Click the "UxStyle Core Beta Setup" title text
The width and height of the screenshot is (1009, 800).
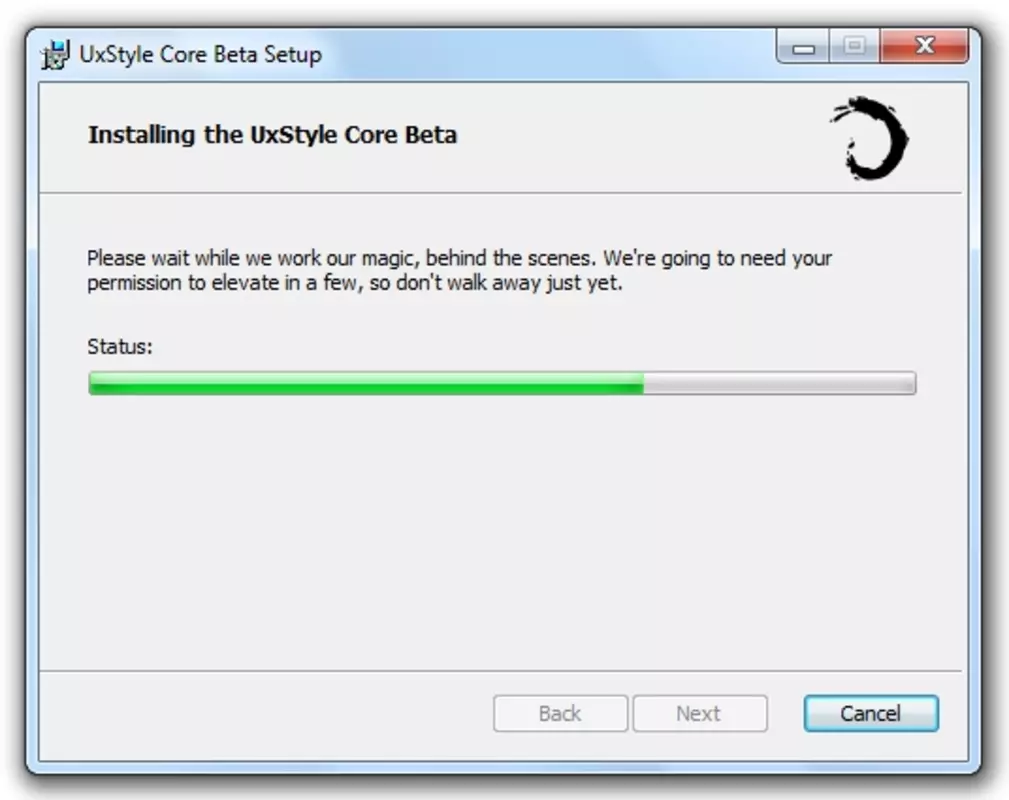point(200,55)
